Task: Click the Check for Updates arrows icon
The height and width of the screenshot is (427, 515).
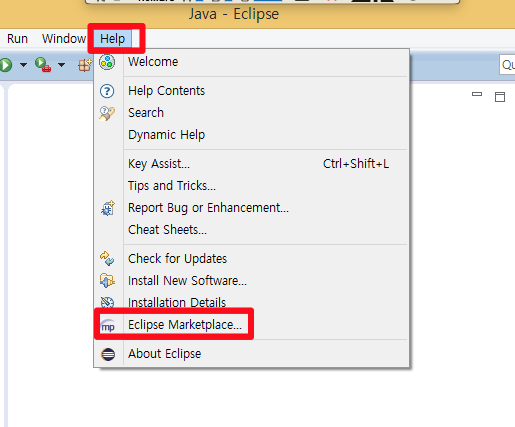Action: tap(107, 259)
